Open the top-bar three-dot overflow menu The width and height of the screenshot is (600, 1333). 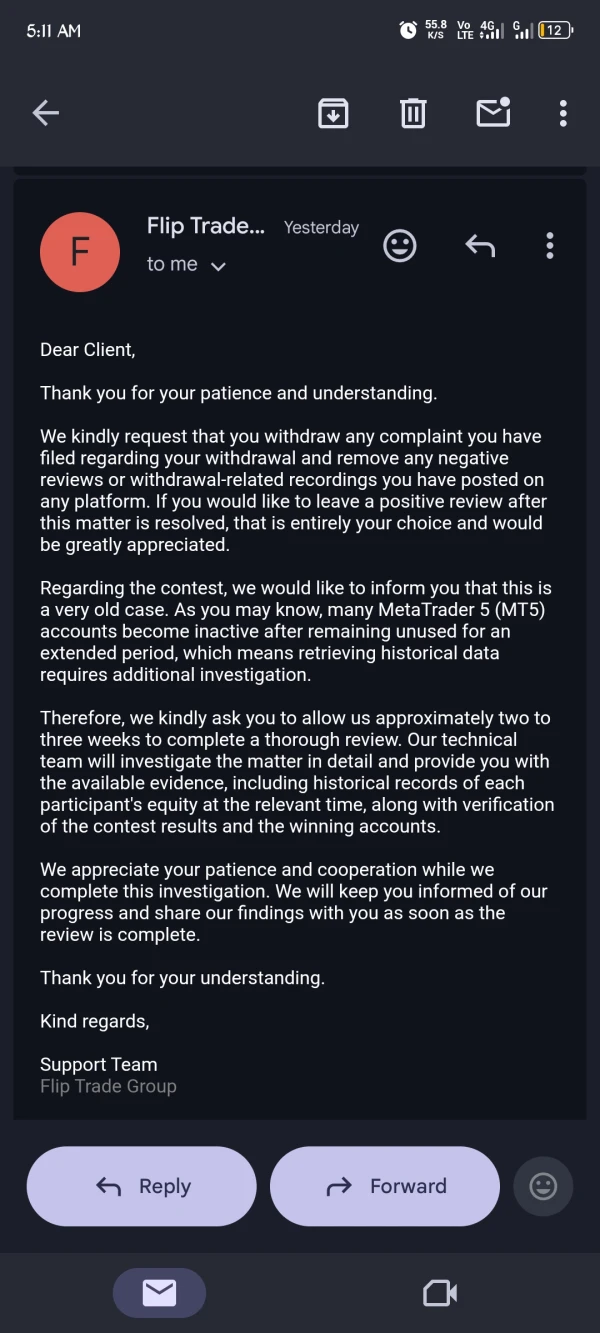click(x=563, y=113)
